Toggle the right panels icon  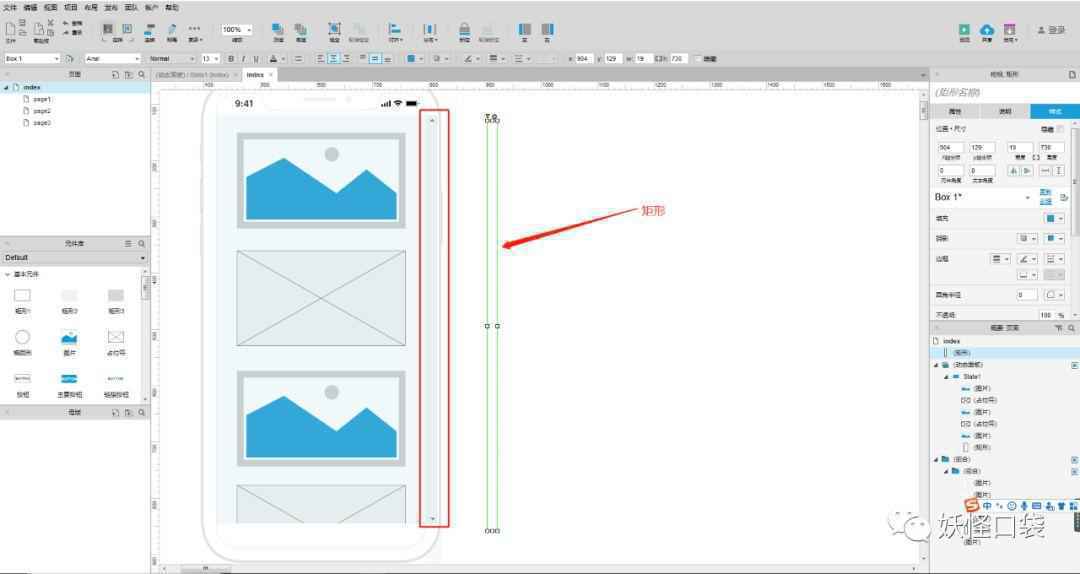[548, 29]
